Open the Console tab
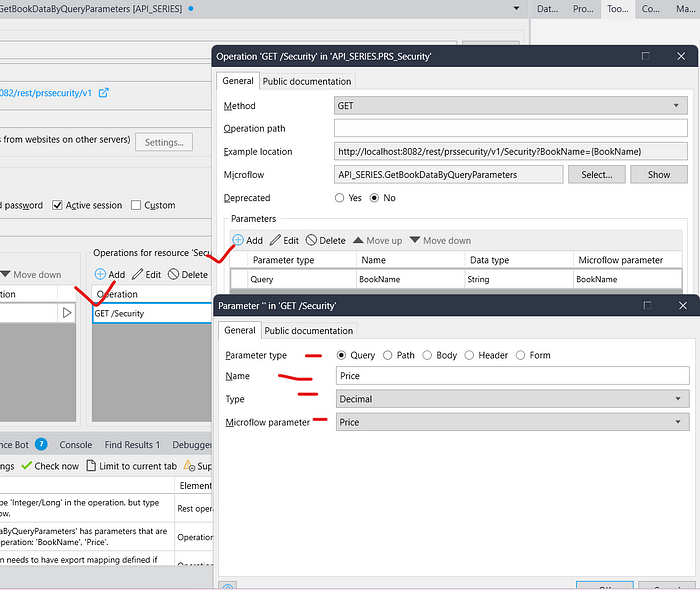This screenshot has height=590, width=700. (76, 444)
